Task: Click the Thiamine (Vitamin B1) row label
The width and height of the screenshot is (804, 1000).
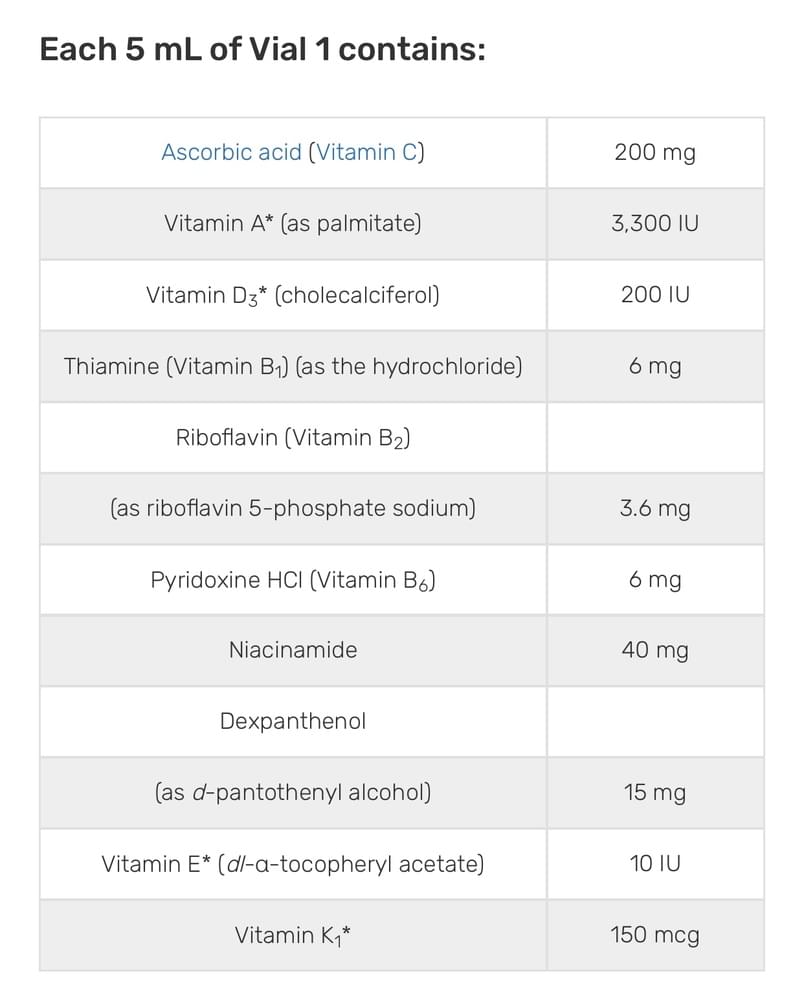Action: tap(293, 366)
